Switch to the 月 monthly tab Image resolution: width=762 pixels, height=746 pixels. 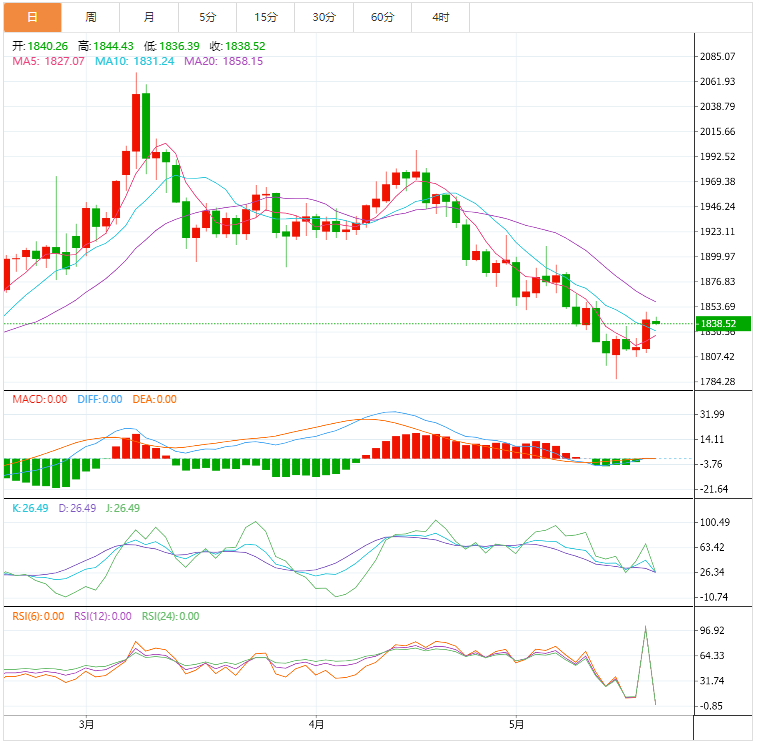[149, 17]
